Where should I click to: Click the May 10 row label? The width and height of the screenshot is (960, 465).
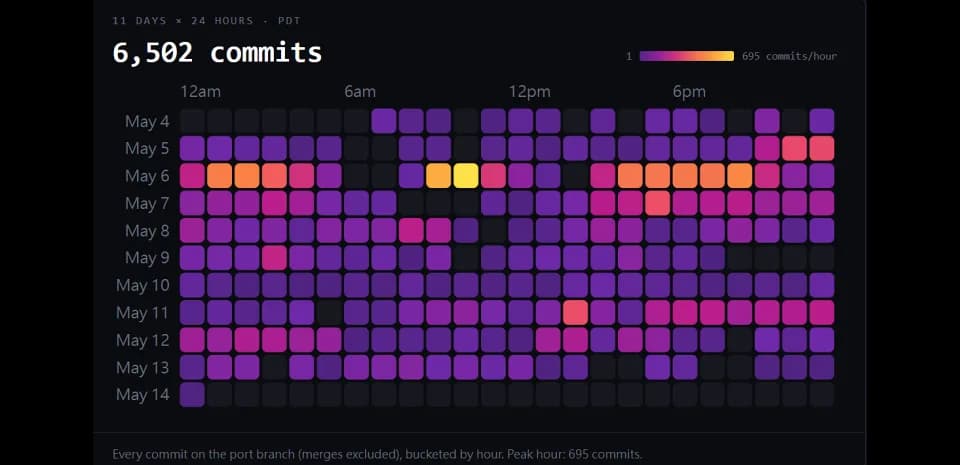tap(143, 285)
